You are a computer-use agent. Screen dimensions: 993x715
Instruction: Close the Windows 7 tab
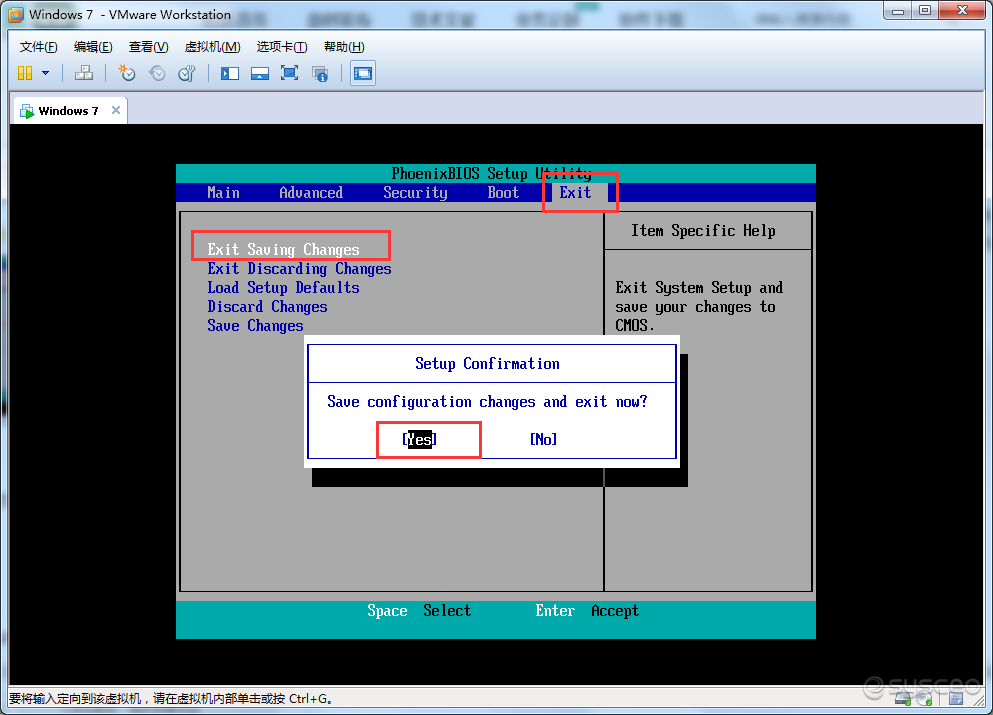pos(116,110)
